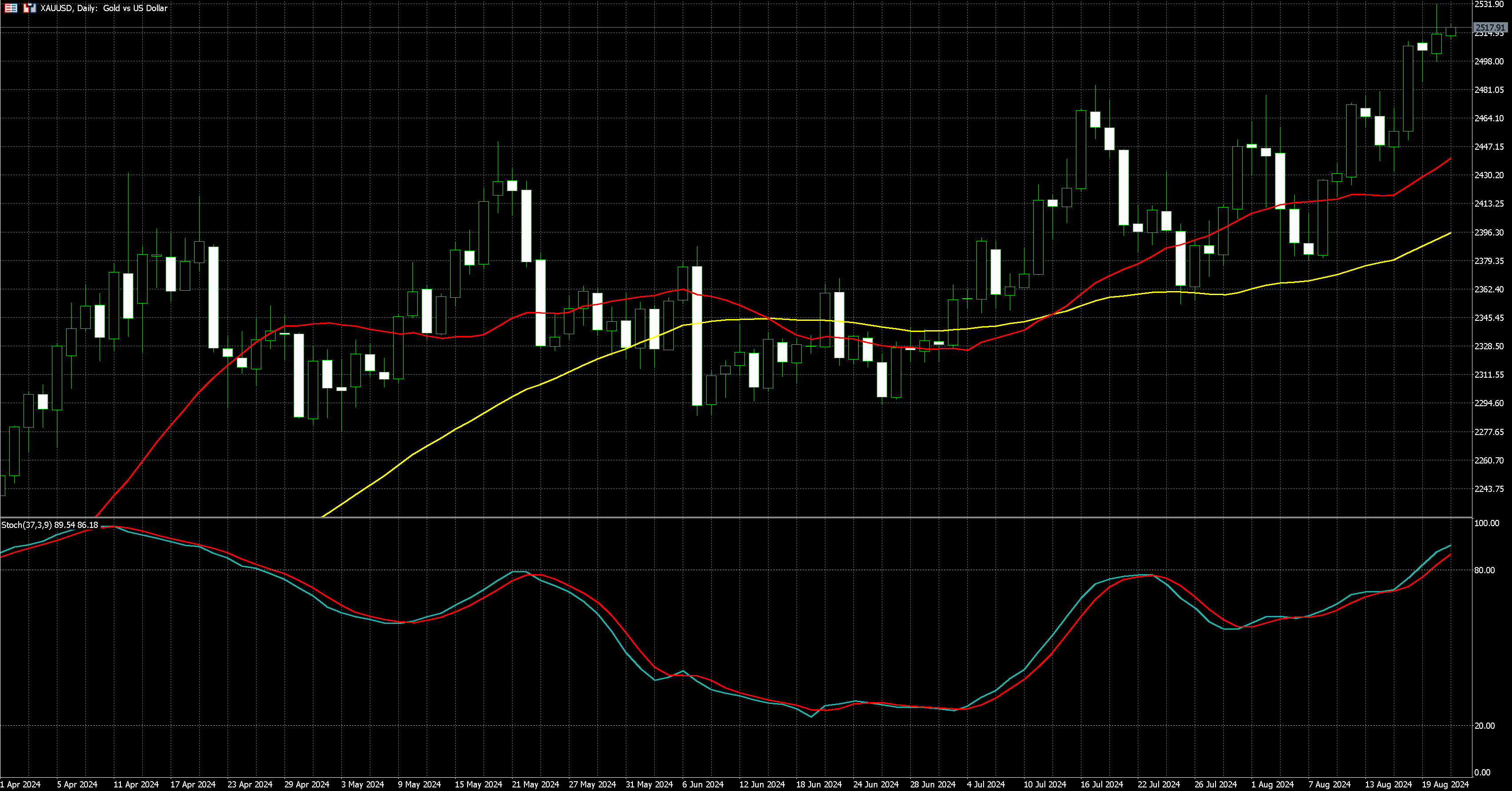Click the 9 May 2024 date label
1512x791 pixels.
[419, 784]
